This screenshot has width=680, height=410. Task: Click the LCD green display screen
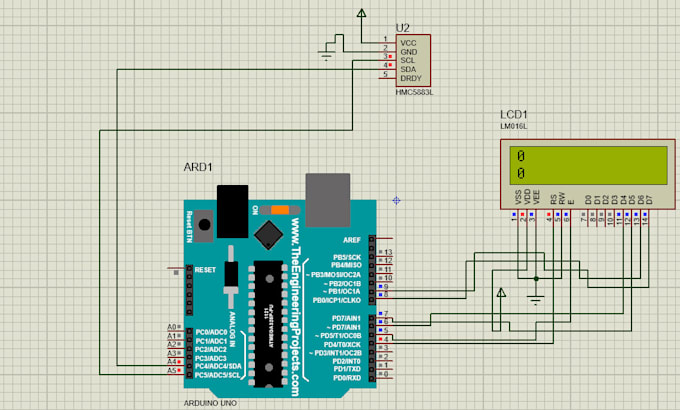coord(588,165)
